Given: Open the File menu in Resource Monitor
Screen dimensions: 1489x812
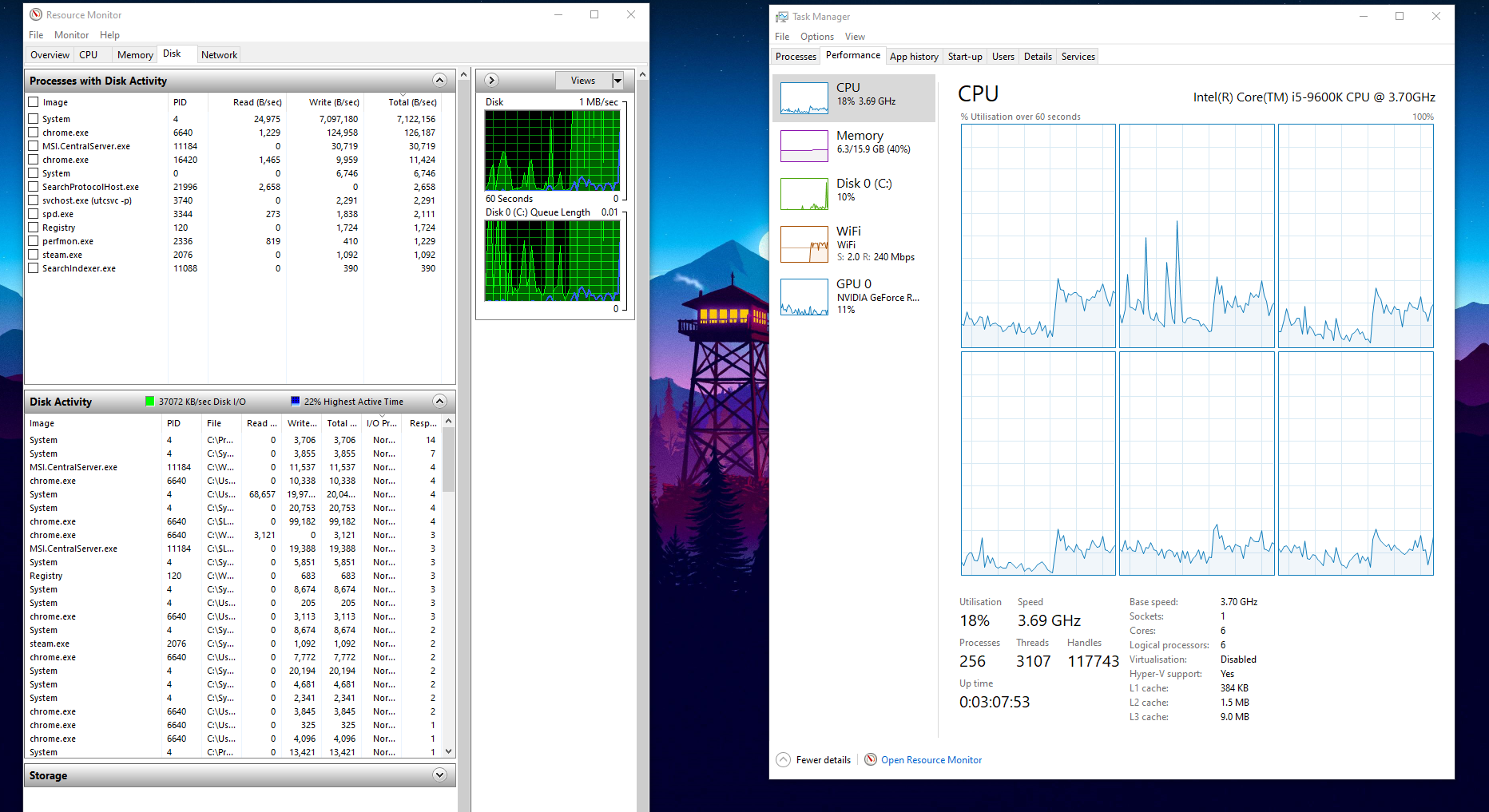Looking at the screenshot, I should pos(36,35).
